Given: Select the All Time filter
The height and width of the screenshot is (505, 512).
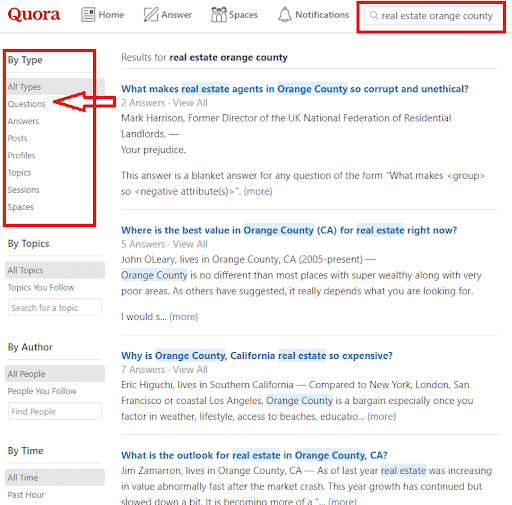Looking at the screenshot, I should (x=55, y=477).
